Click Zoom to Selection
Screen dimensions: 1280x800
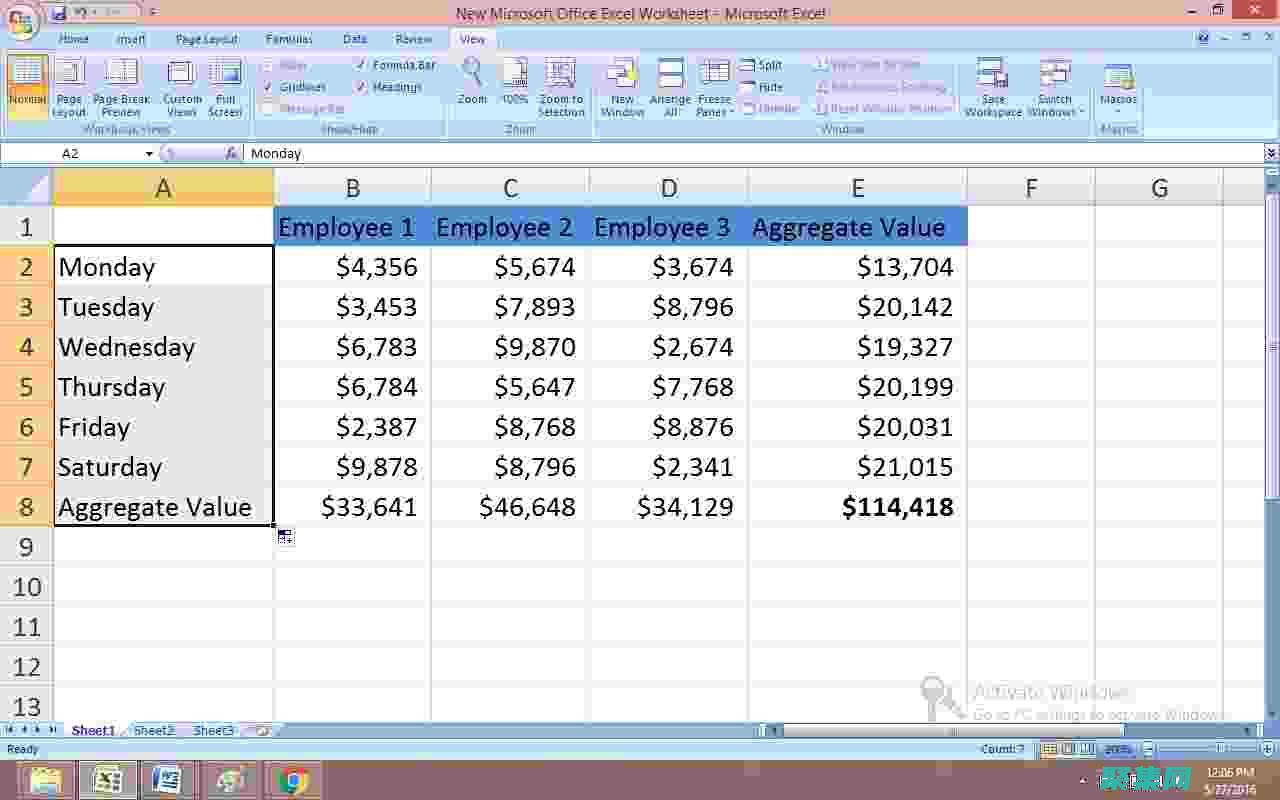point(561,85)
